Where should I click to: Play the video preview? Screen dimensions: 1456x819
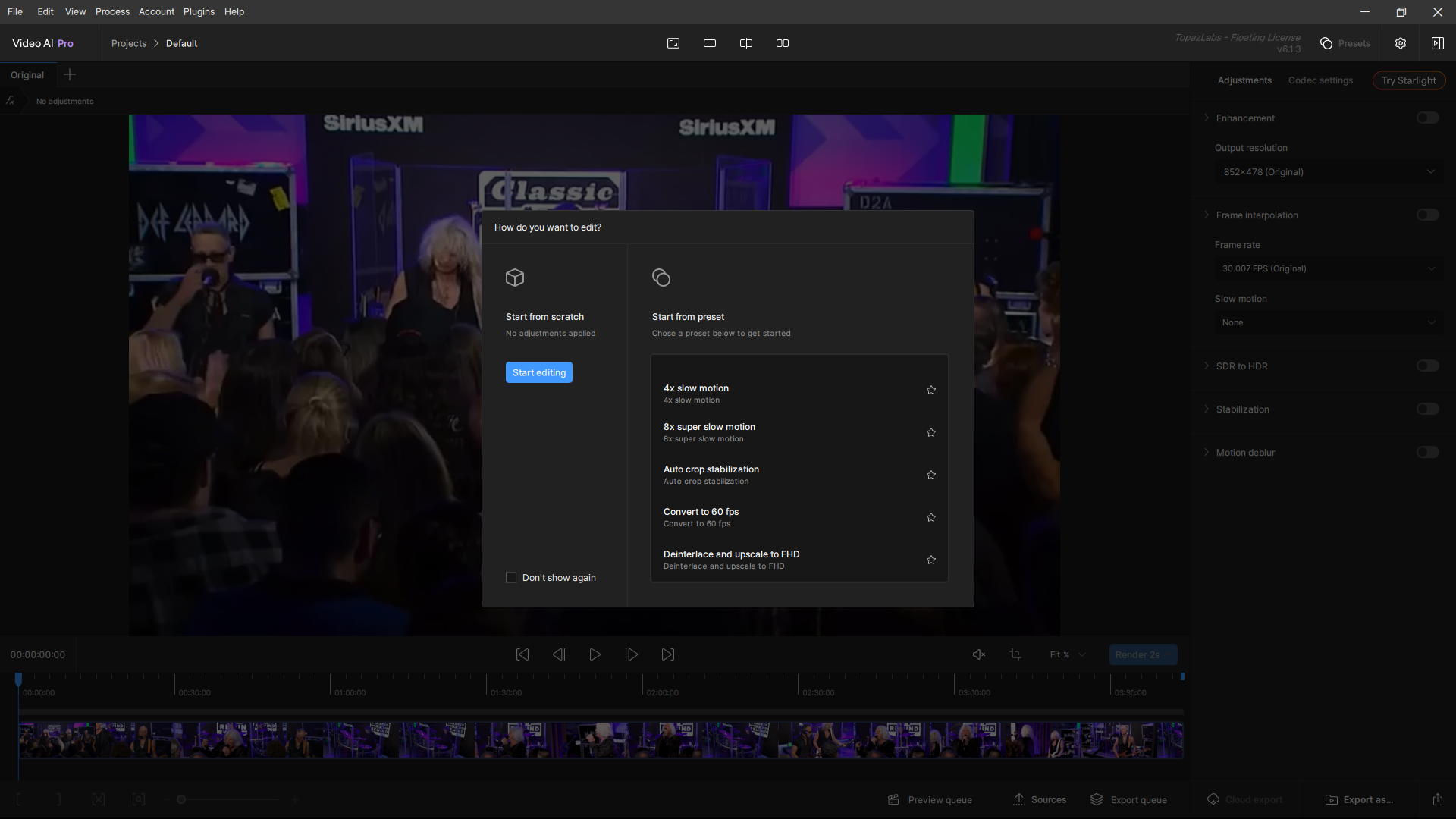pos(595,654)
